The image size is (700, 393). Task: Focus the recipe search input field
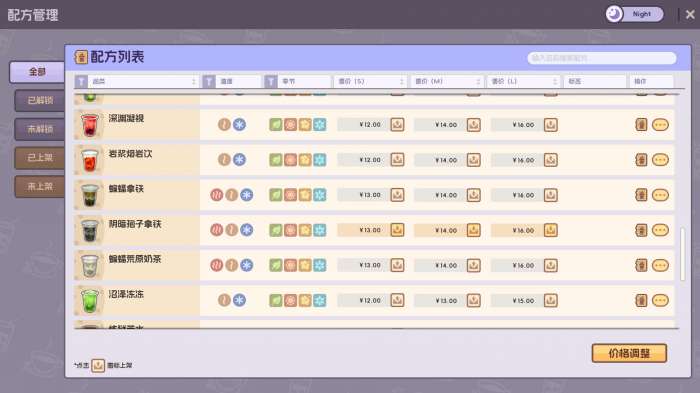pos(601,58)
